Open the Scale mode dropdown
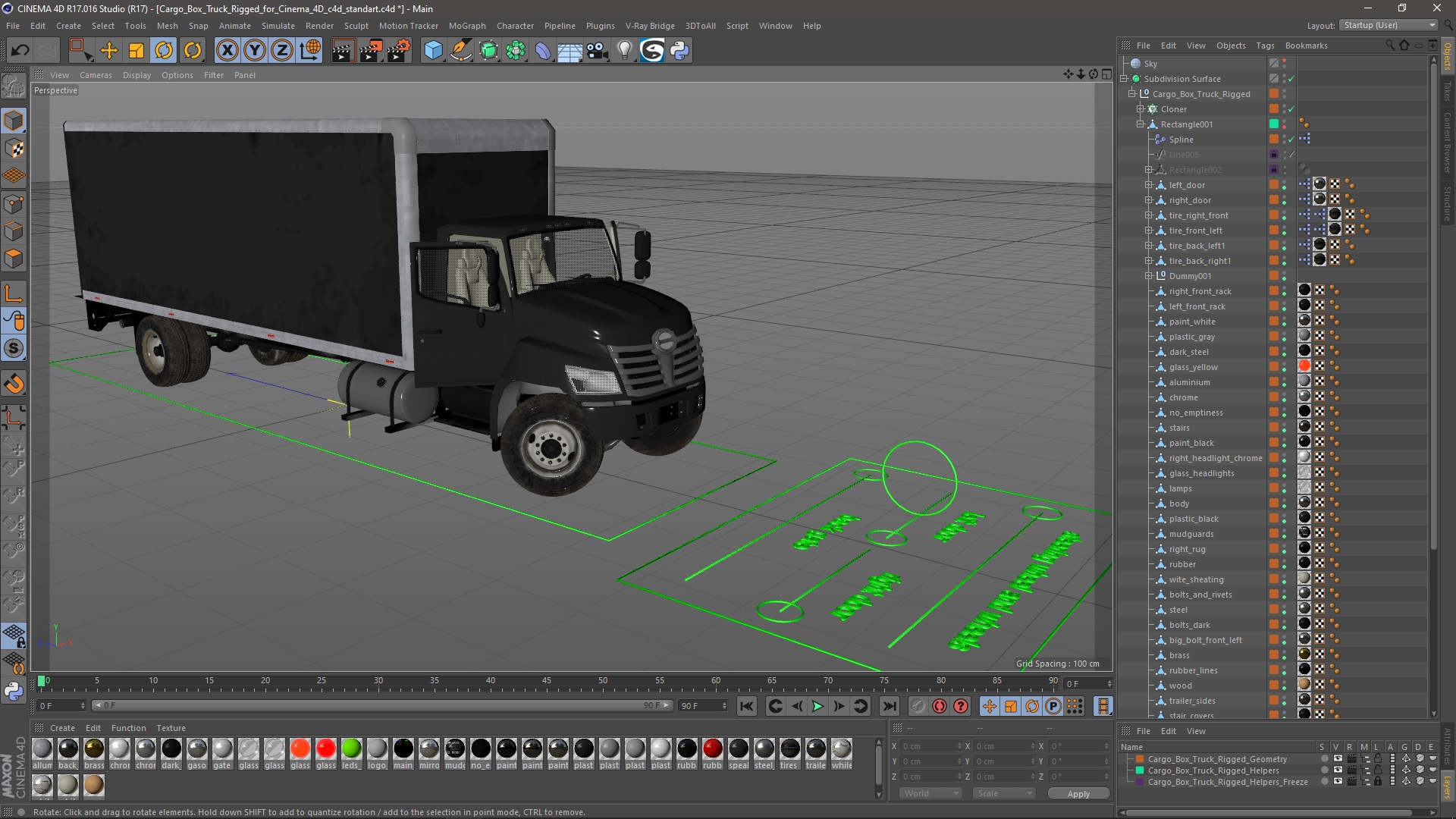The image size is (1456, 819). tap(1004, 793)
